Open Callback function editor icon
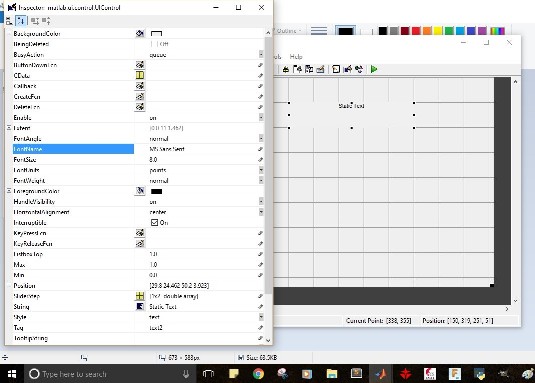This screenshot has height=383, width=535. [x=140, y=86]
